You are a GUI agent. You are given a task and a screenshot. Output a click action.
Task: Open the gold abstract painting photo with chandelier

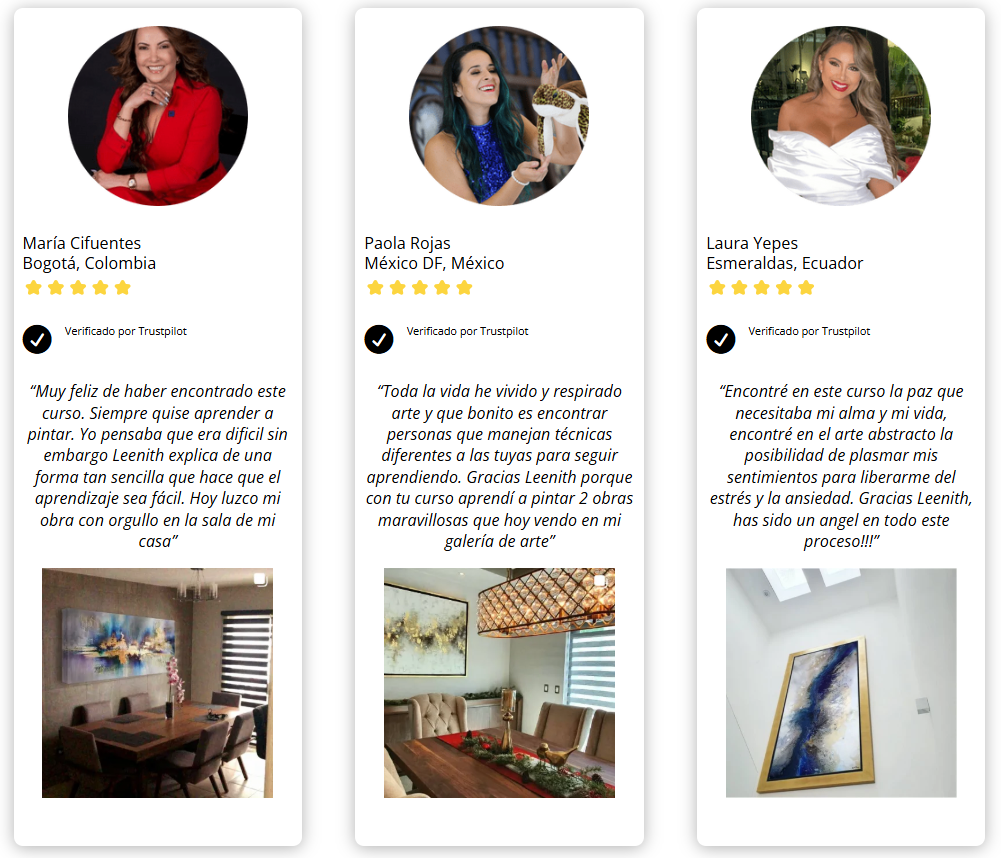499,682
